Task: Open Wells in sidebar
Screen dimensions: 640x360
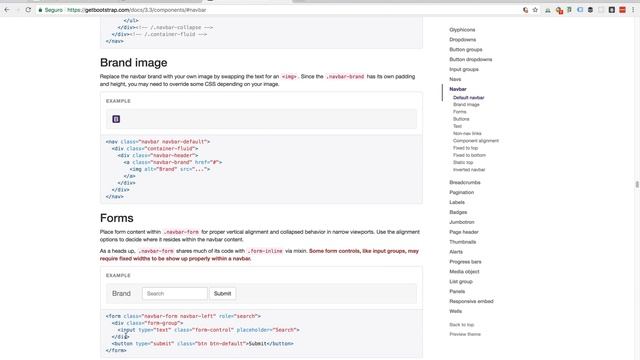Action: pos(456,311)
